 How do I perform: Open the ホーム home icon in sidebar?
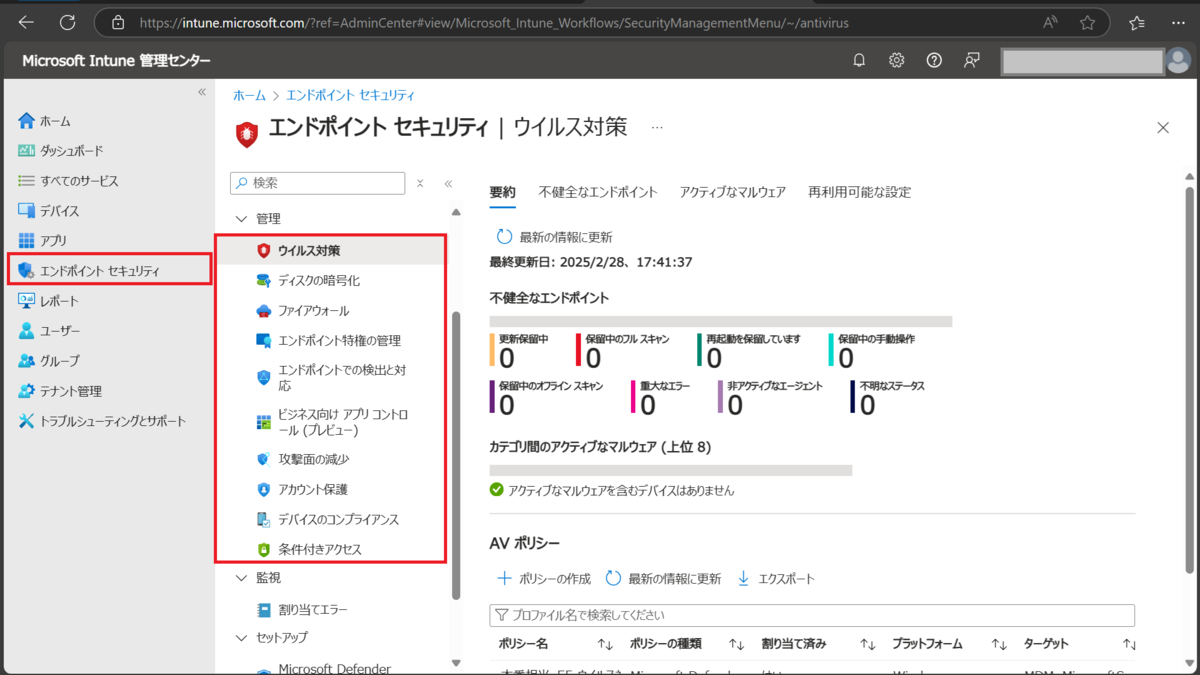click(x=26, y=121)
